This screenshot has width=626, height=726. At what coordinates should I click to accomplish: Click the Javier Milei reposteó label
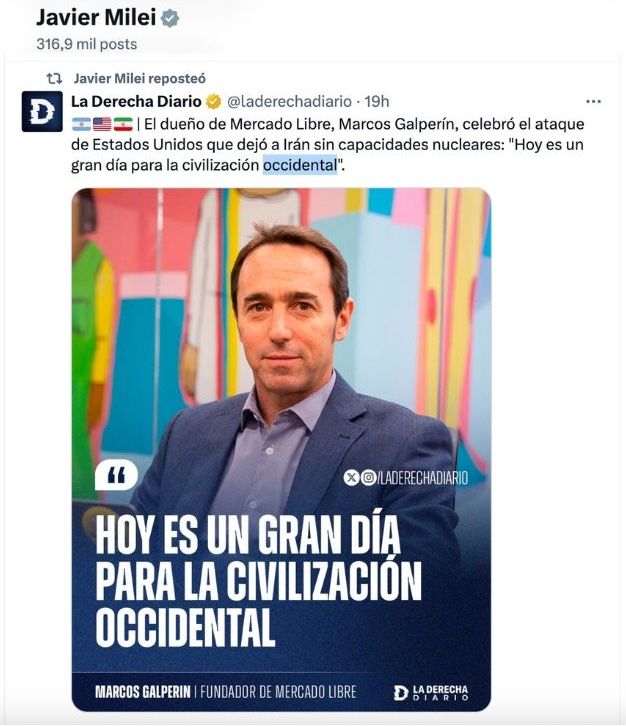point(140,79)
